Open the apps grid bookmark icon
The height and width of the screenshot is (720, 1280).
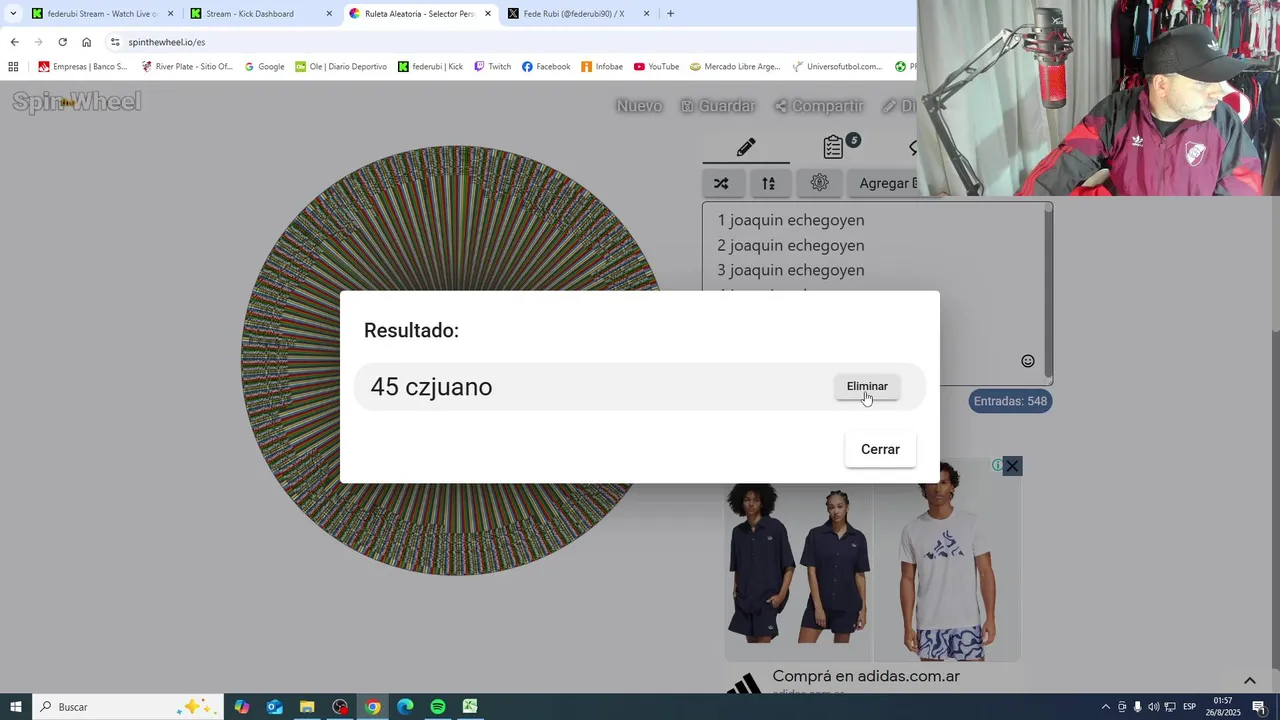tap(13, 67)
